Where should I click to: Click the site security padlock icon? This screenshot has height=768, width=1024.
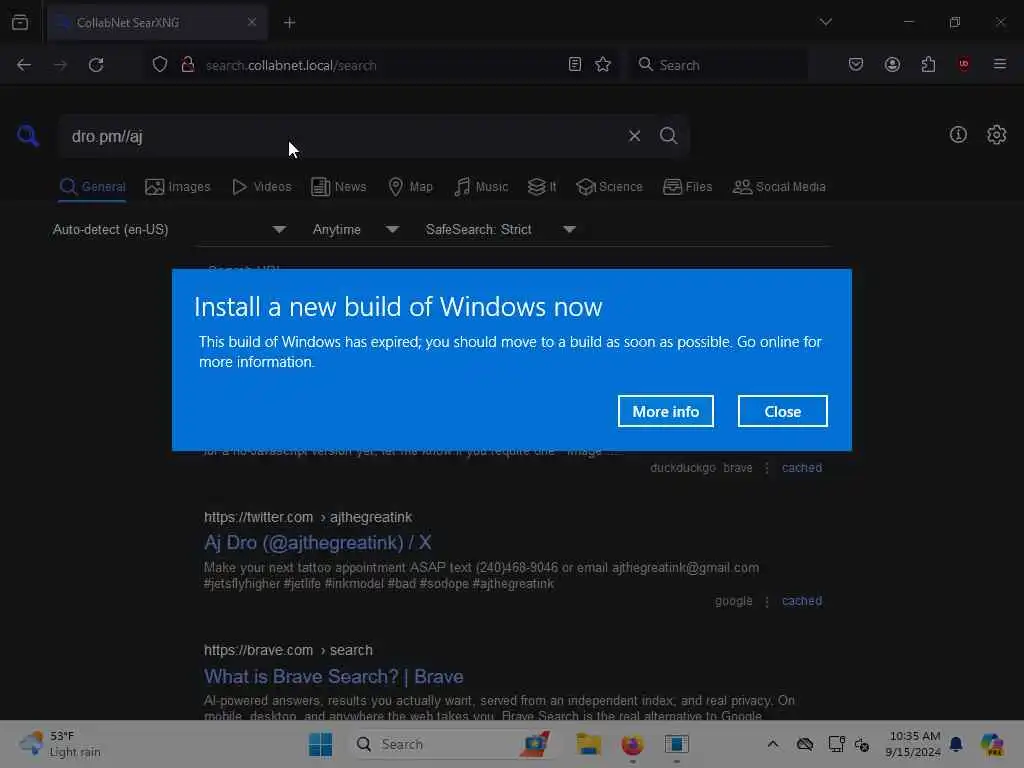click(187, 65)
